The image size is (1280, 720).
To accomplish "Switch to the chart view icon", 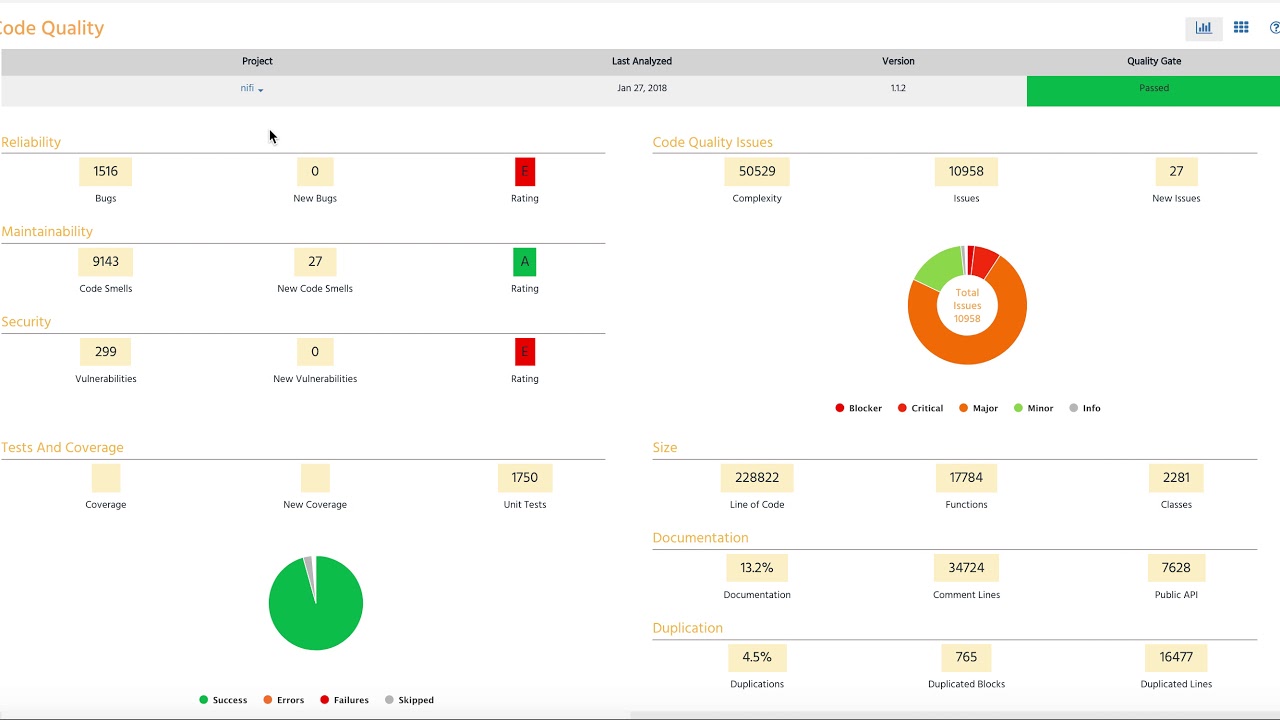I will click(x=1203, y=28).
